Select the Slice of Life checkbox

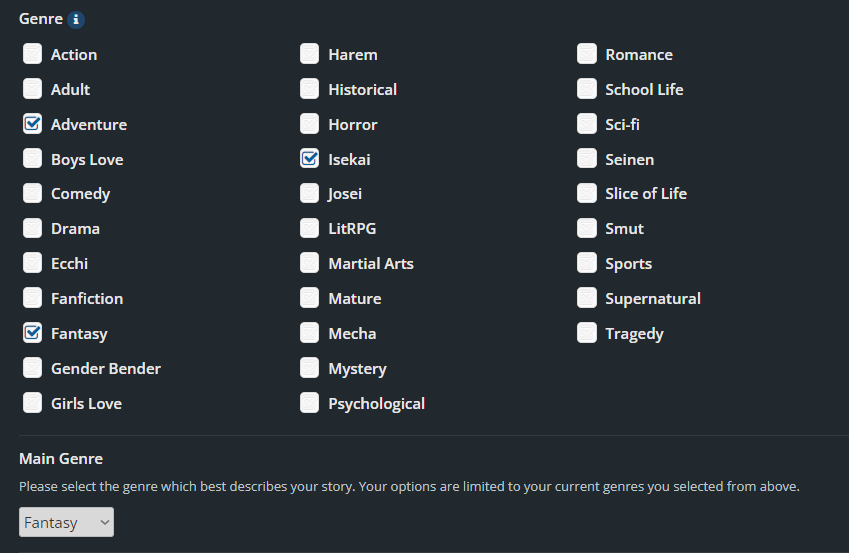pos(587,194)
